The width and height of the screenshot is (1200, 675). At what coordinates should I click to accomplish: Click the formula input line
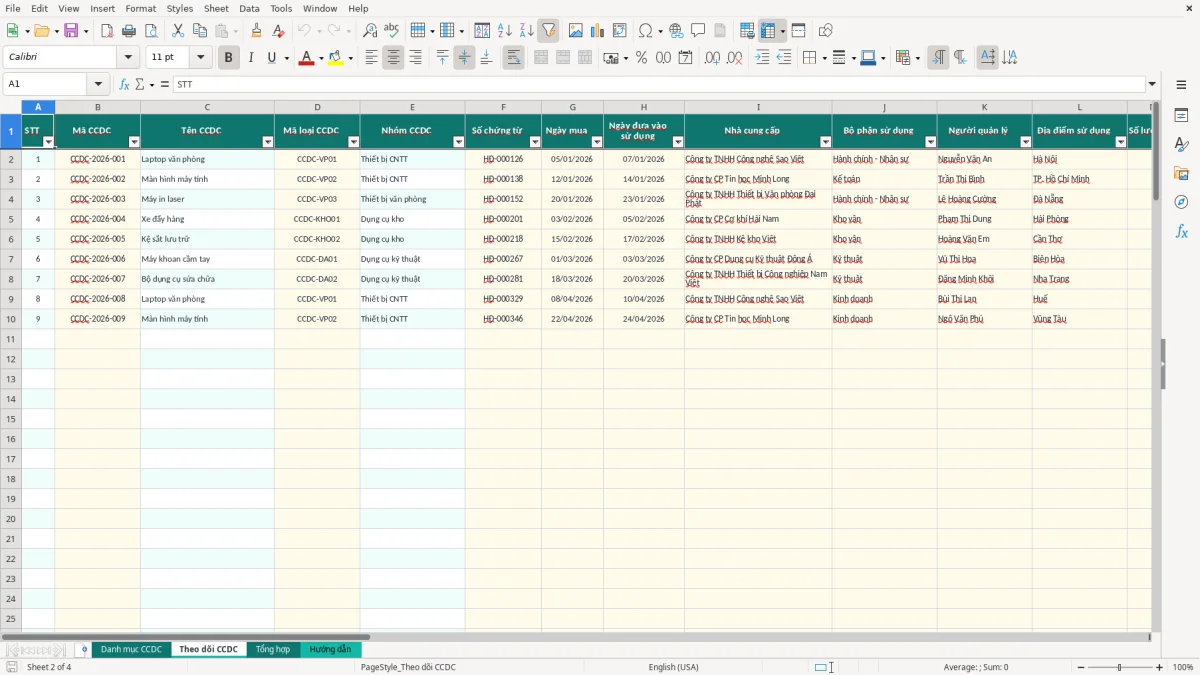click(x=658, y=84)
